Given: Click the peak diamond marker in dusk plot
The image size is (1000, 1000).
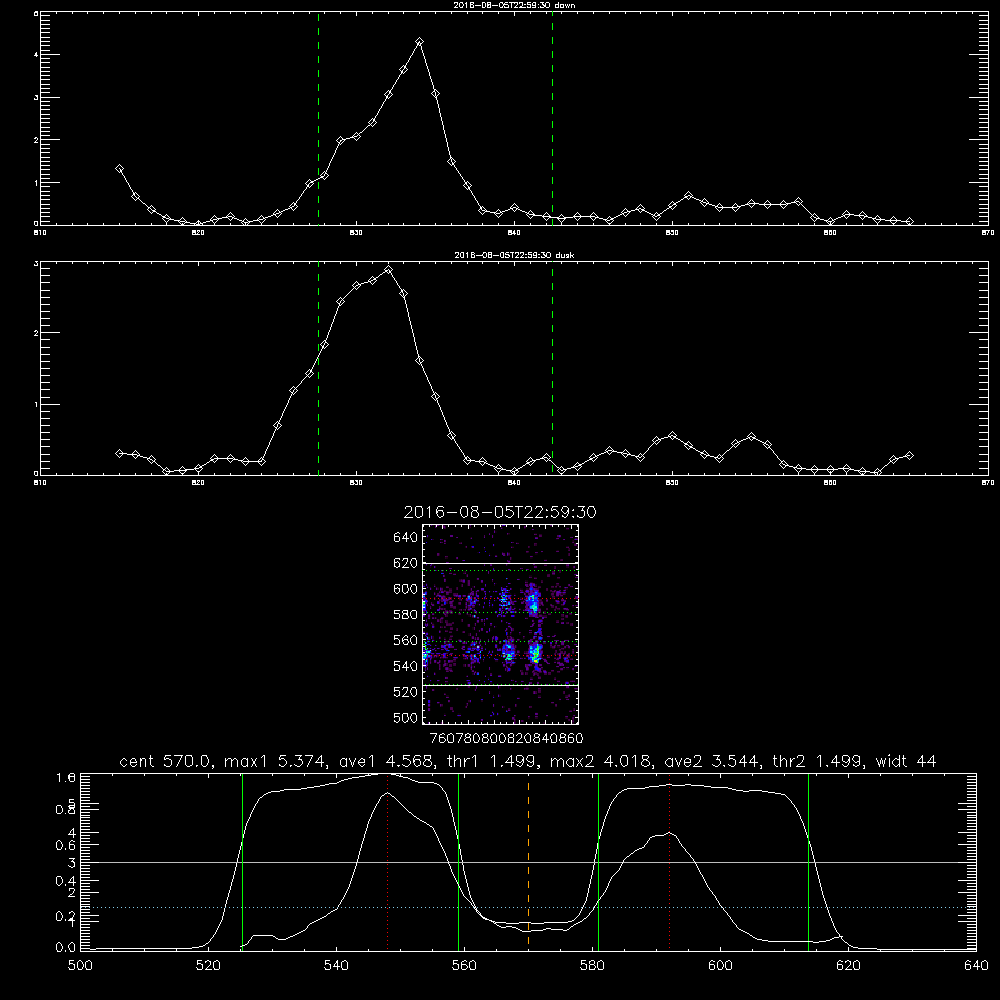Looking at the screenshot, I should pos(388,270).
